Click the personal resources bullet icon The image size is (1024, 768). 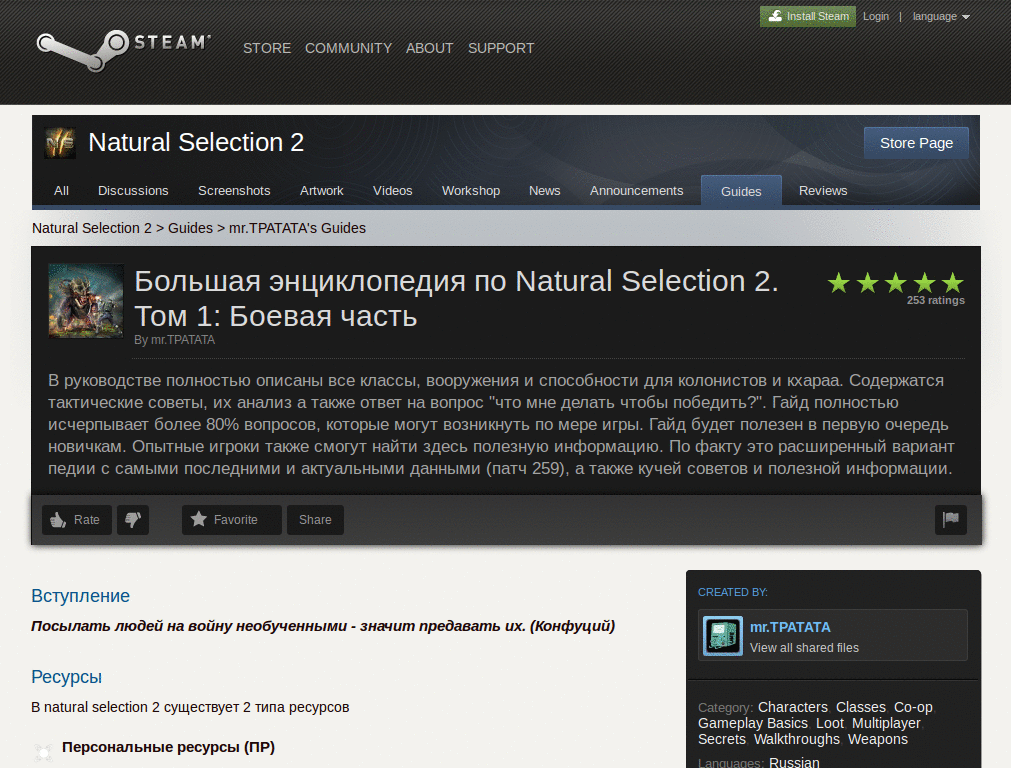click(x=43, y=752)
